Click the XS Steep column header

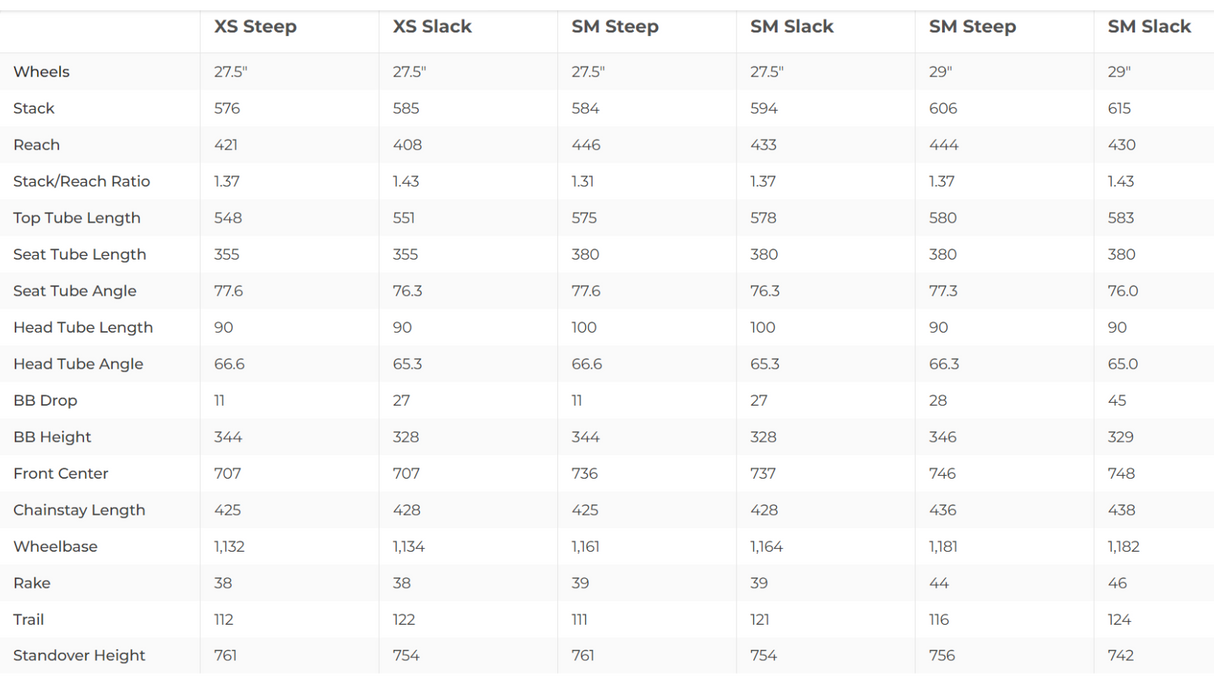click(x=255, y=27)
